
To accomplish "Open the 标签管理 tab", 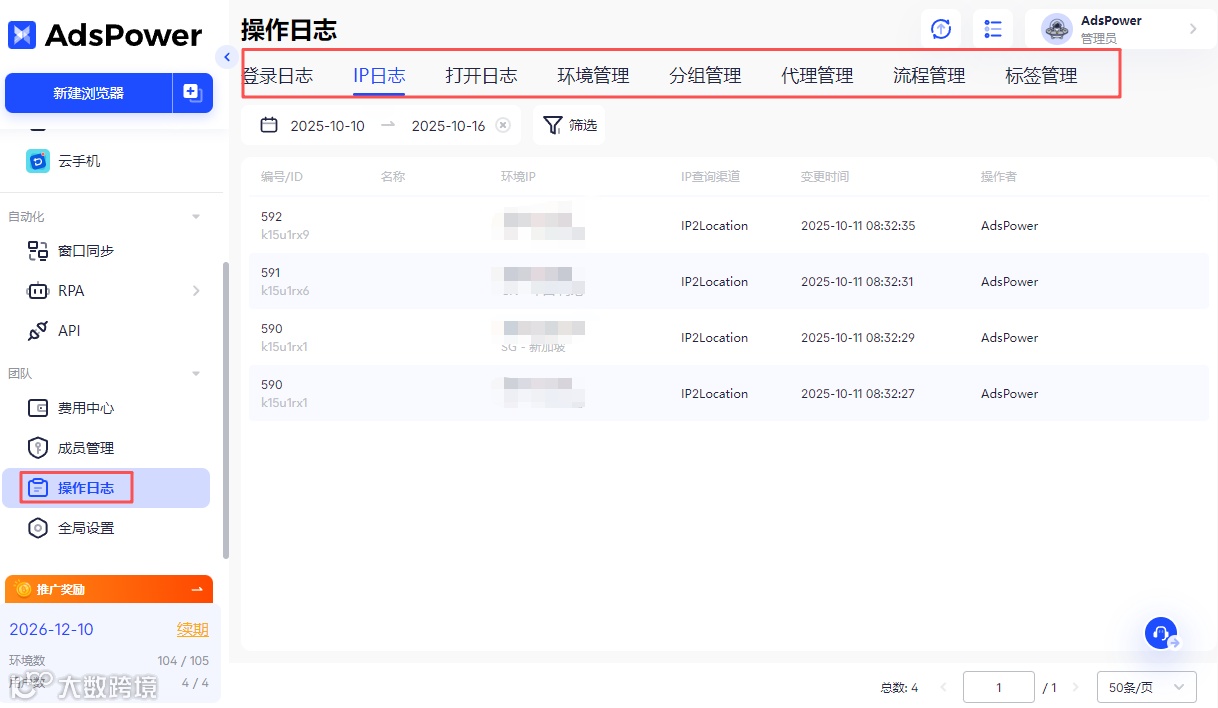I will [1041, 75].
